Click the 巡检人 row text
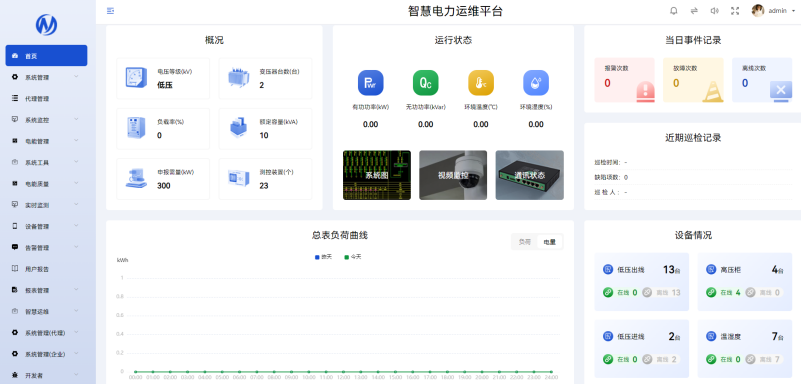 point(611,192)
